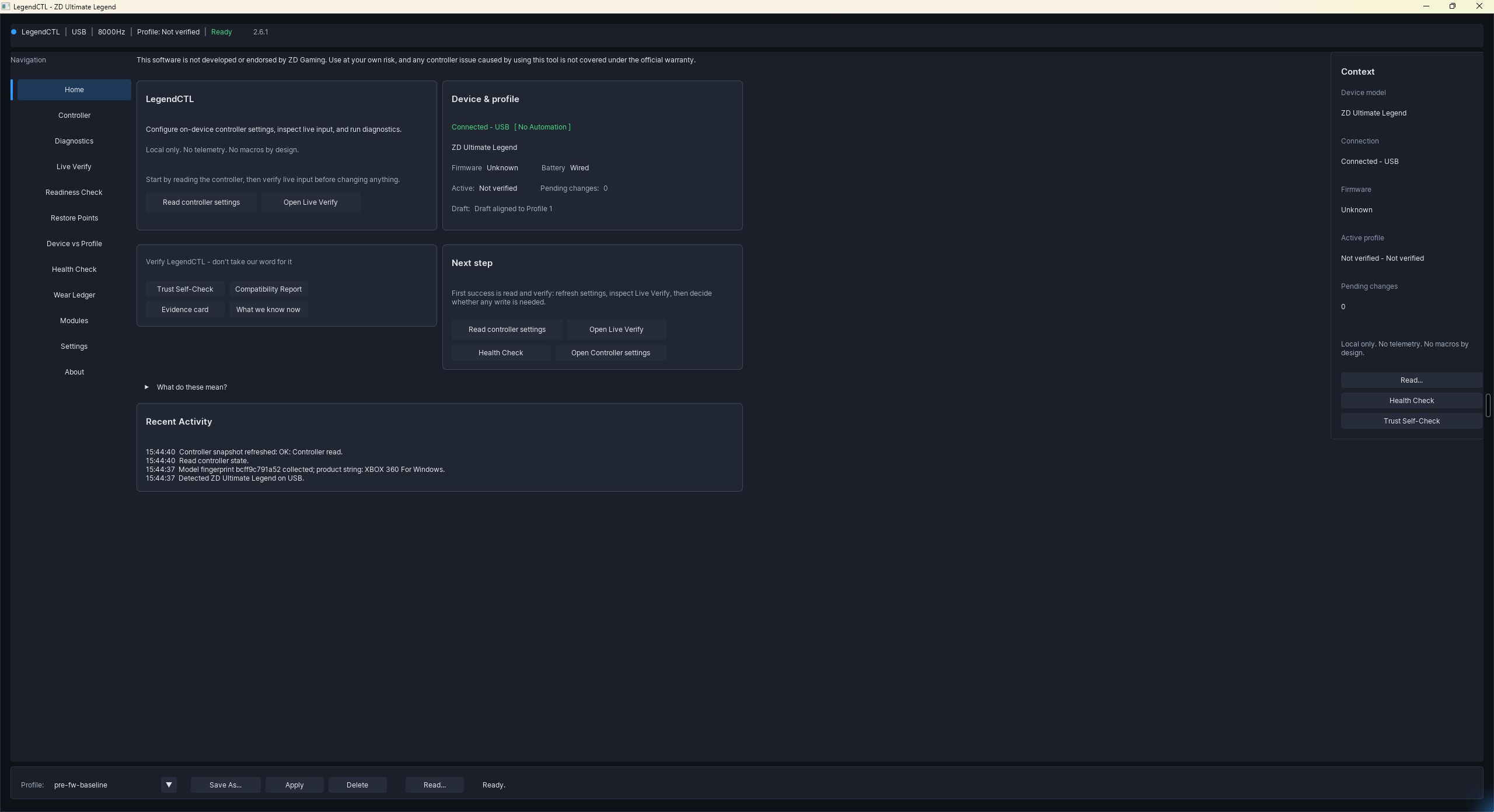
Task: Click the vertical scrollbar thumb at right edge
Action: pos(1488,405)
